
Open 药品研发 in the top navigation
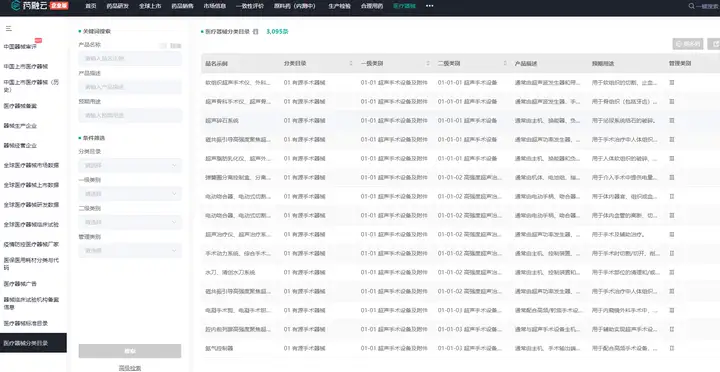click(x=118, y=6)
